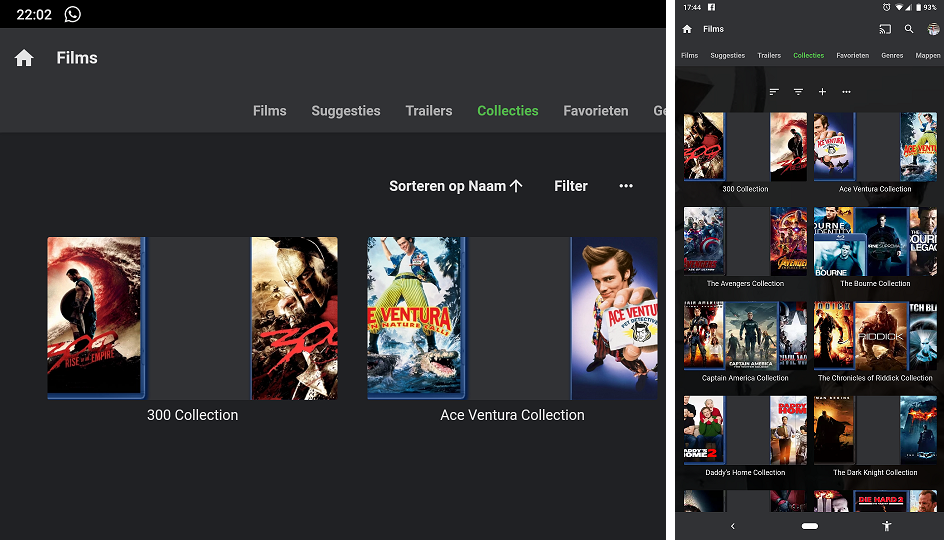
Task: Tap the filter icon in phone toolbar
Action: 798,92
